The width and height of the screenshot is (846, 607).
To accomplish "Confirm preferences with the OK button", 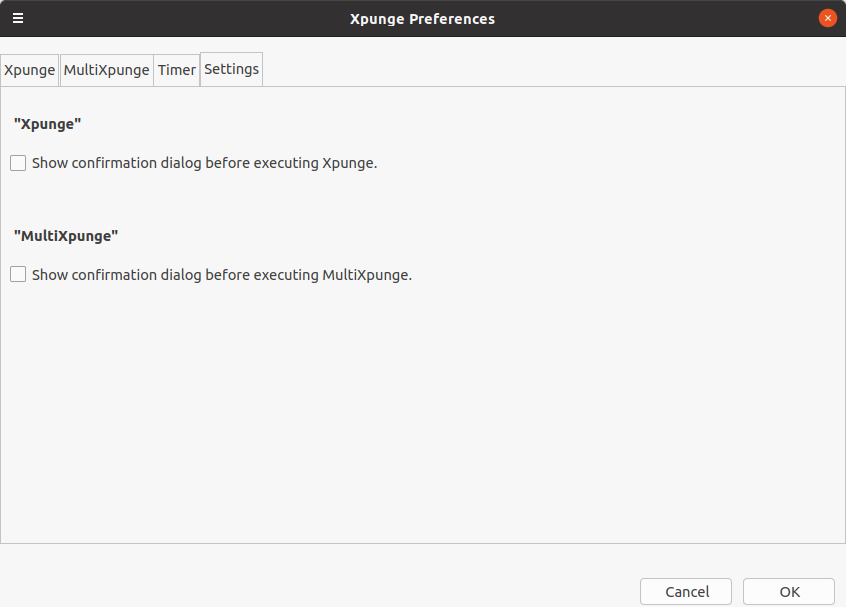I will click(x=789, y=592).
